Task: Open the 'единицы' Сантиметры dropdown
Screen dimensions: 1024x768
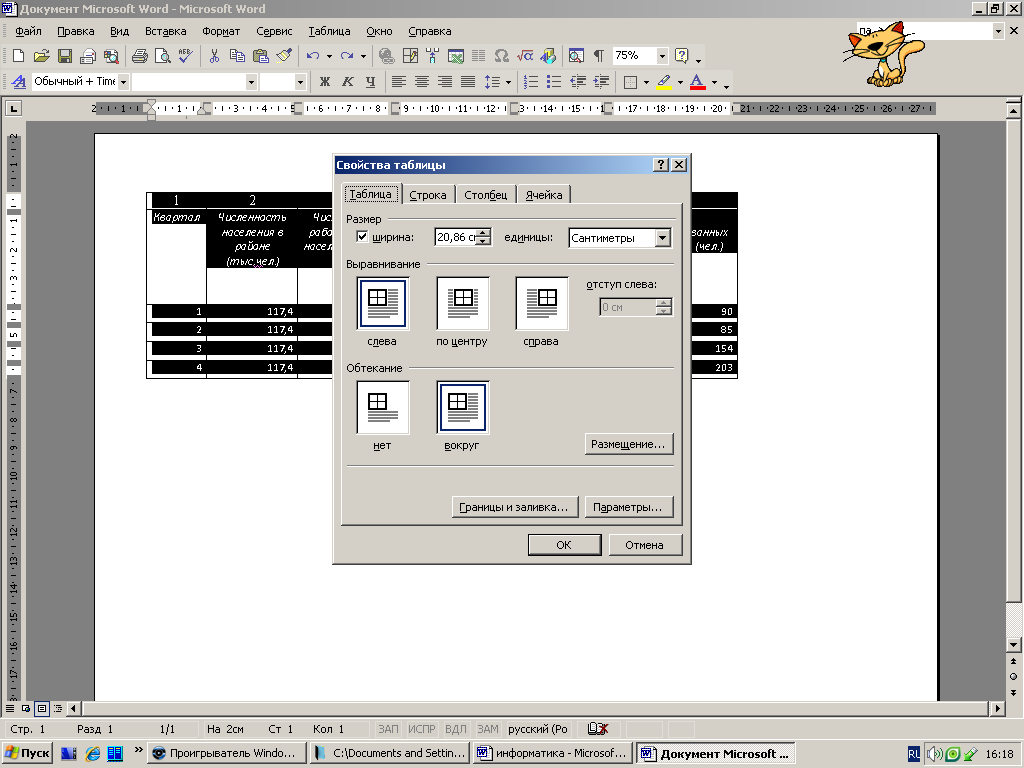Action: tap(662, 238)
